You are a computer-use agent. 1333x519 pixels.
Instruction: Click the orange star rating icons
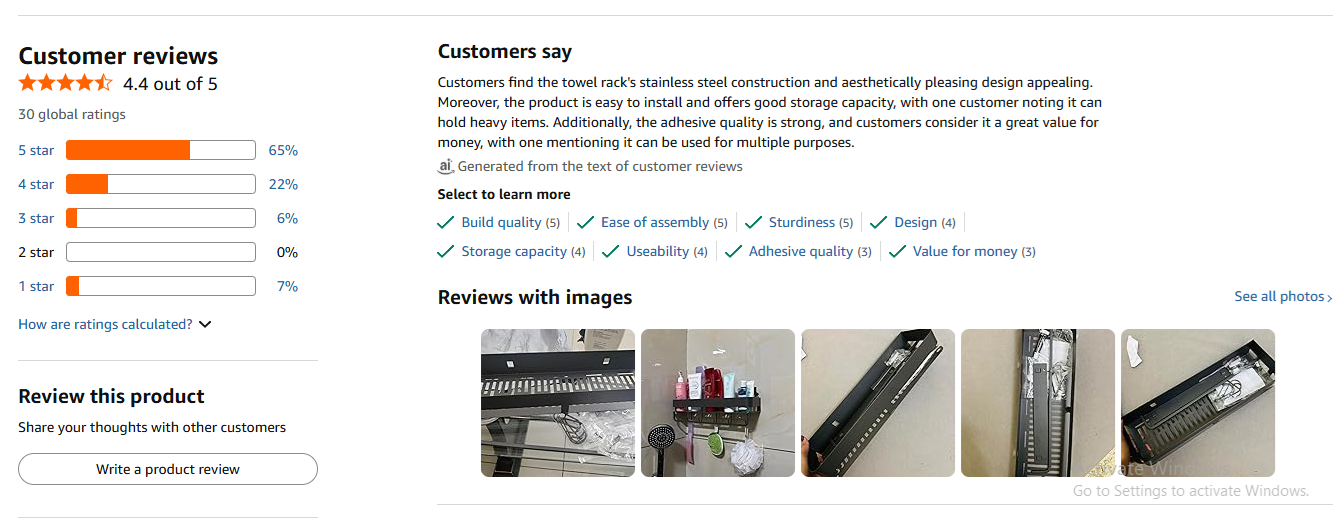[x=66, y=83]
